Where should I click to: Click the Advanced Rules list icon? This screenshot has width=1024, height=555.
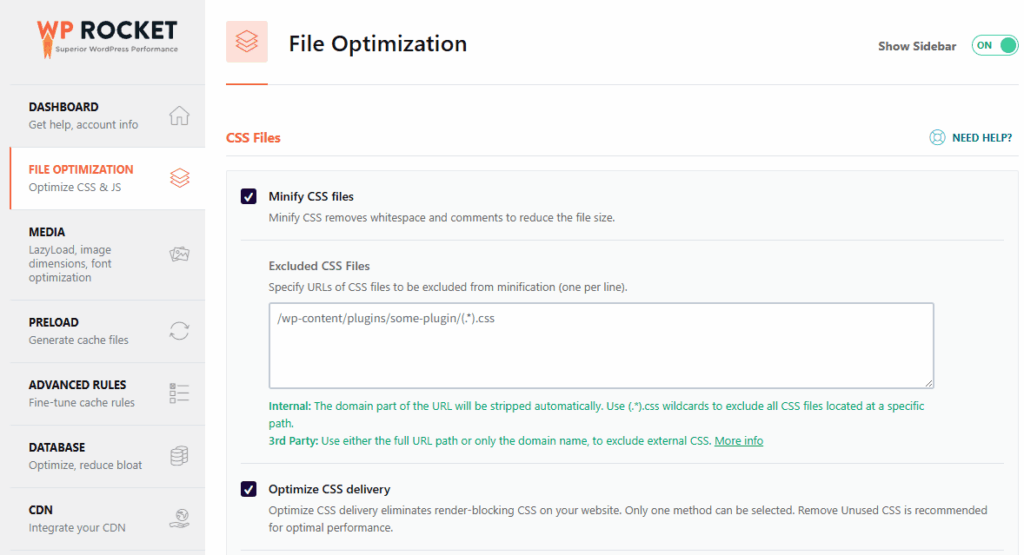tap(179, 393)
